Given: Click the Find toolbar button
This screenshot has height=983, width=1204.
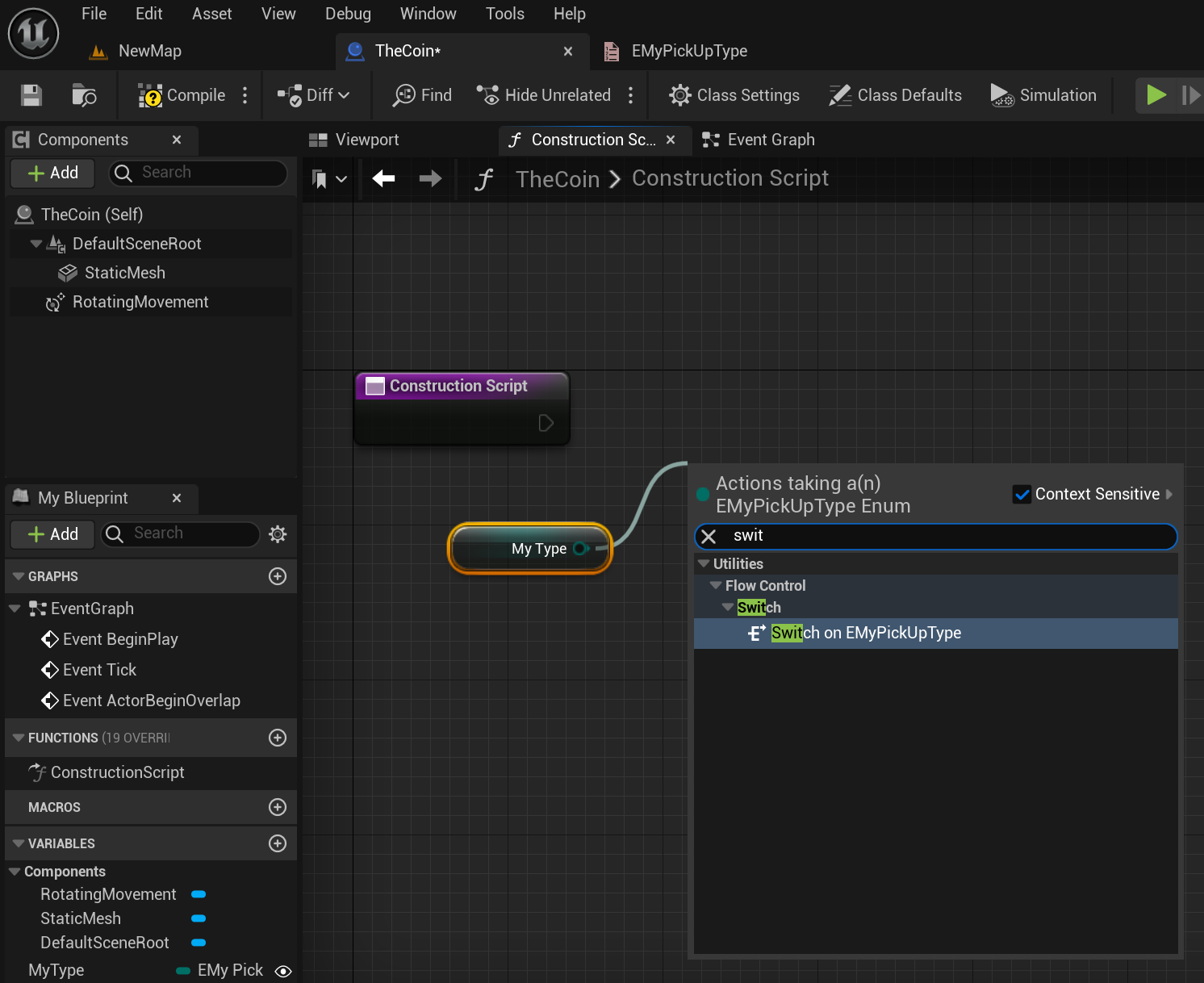Looking at the screenshot, I should click(x=422, y=95).
